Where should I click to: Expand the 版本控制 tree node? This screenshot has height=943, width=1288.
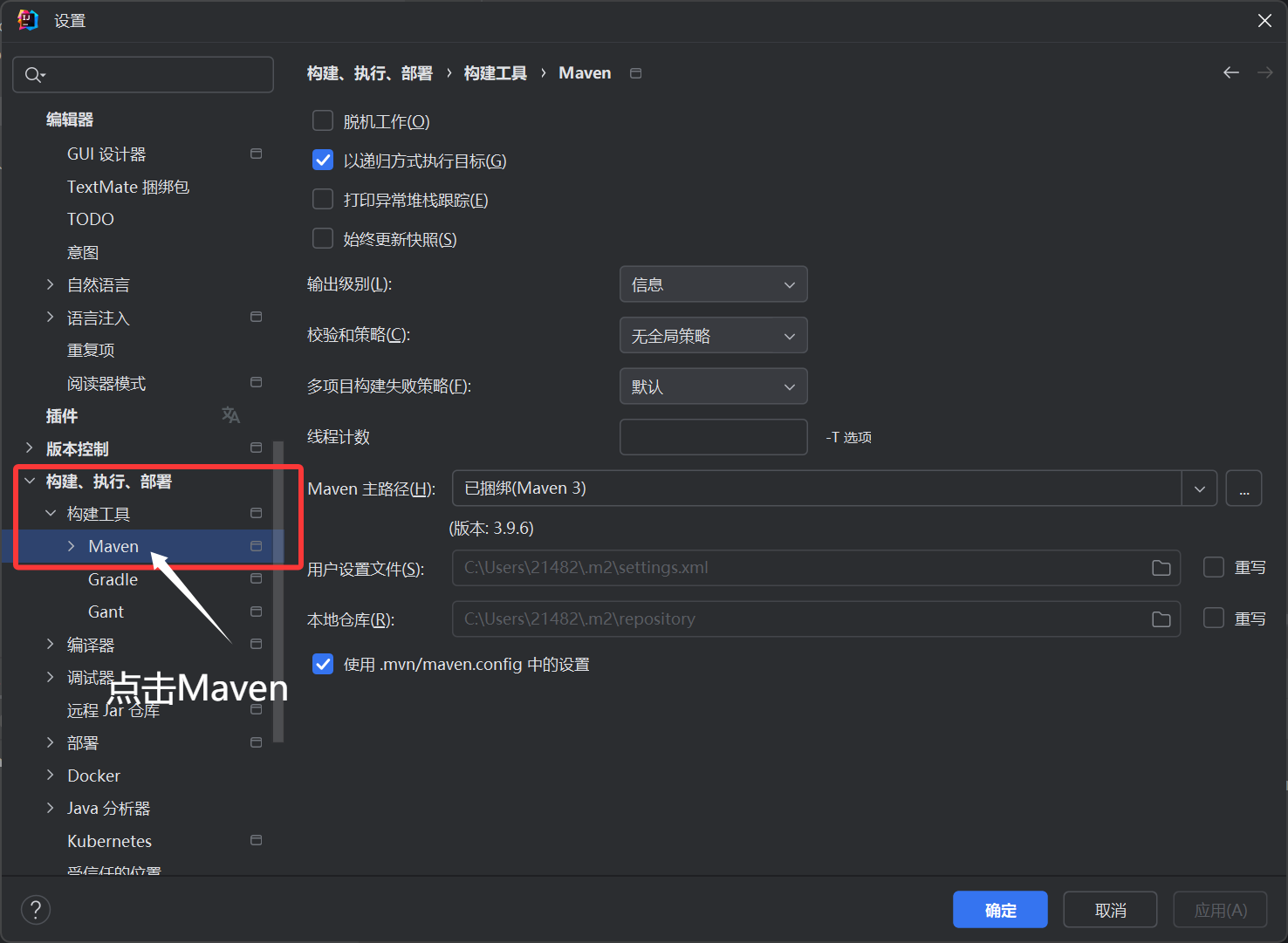point(30,448)
